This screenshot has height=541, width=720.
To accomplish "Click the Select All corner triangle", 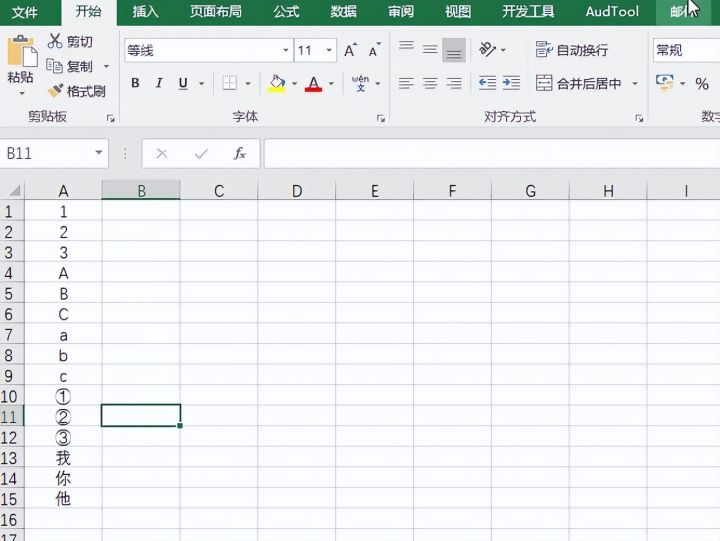I will point(14,190).
